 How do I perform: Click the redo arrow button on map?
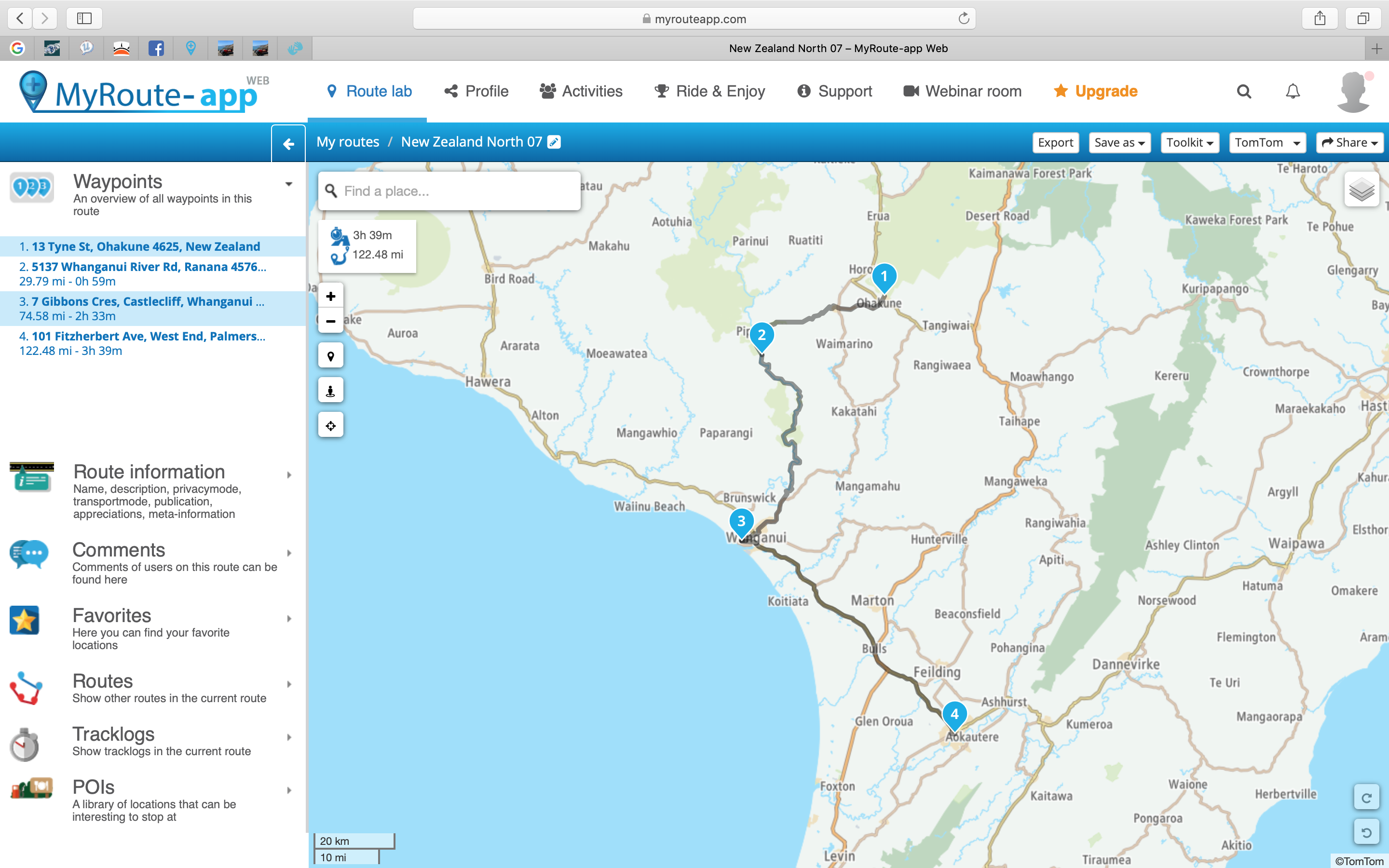pos(1367,798)
